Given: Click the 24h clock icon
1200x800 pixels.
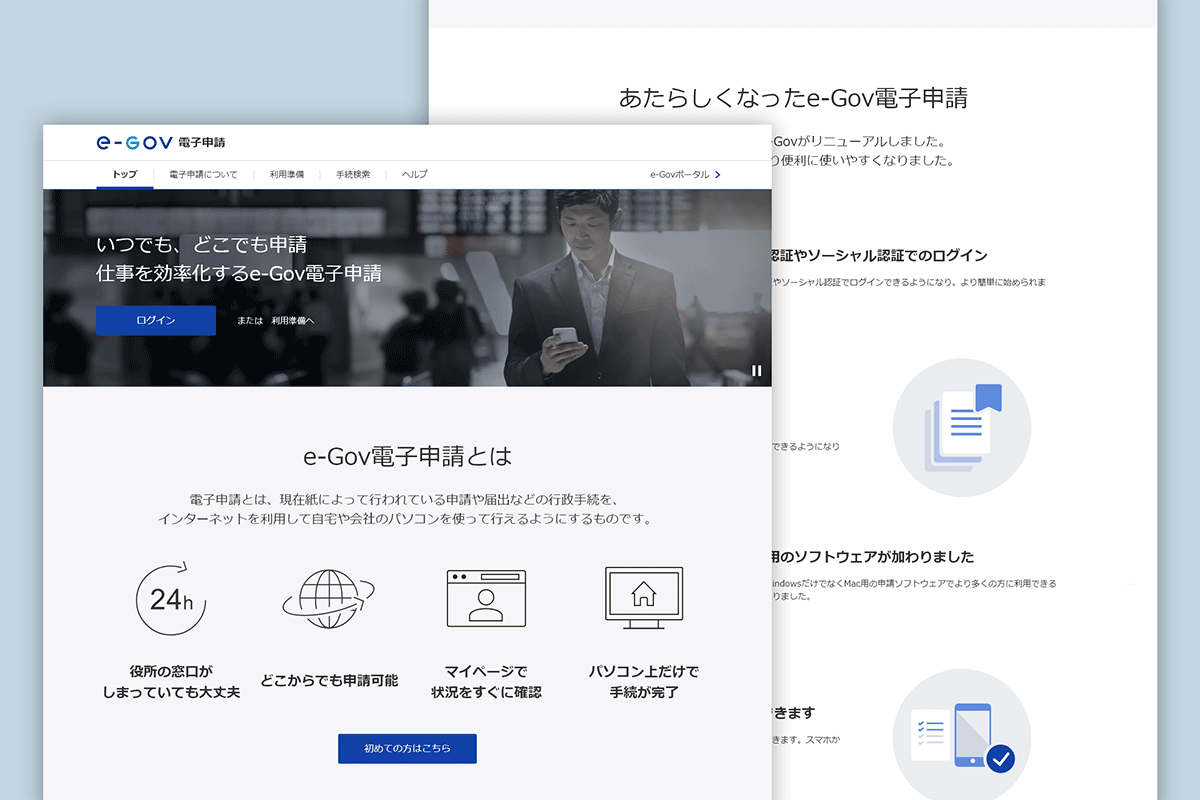Looking at the screenshot, I should [x=171, y=599].
